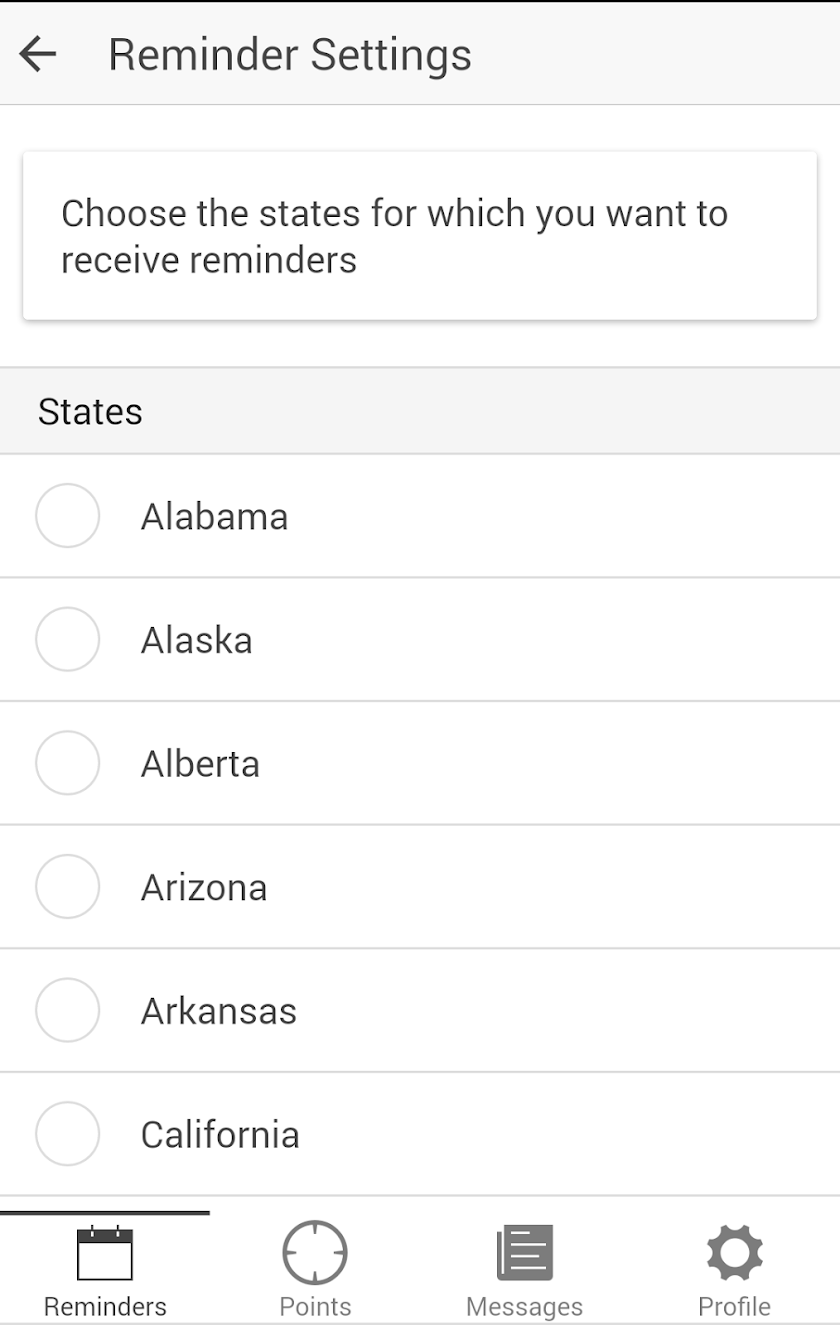Open the Messages document icon
Screen dimensions: 840x1325
525,1253
